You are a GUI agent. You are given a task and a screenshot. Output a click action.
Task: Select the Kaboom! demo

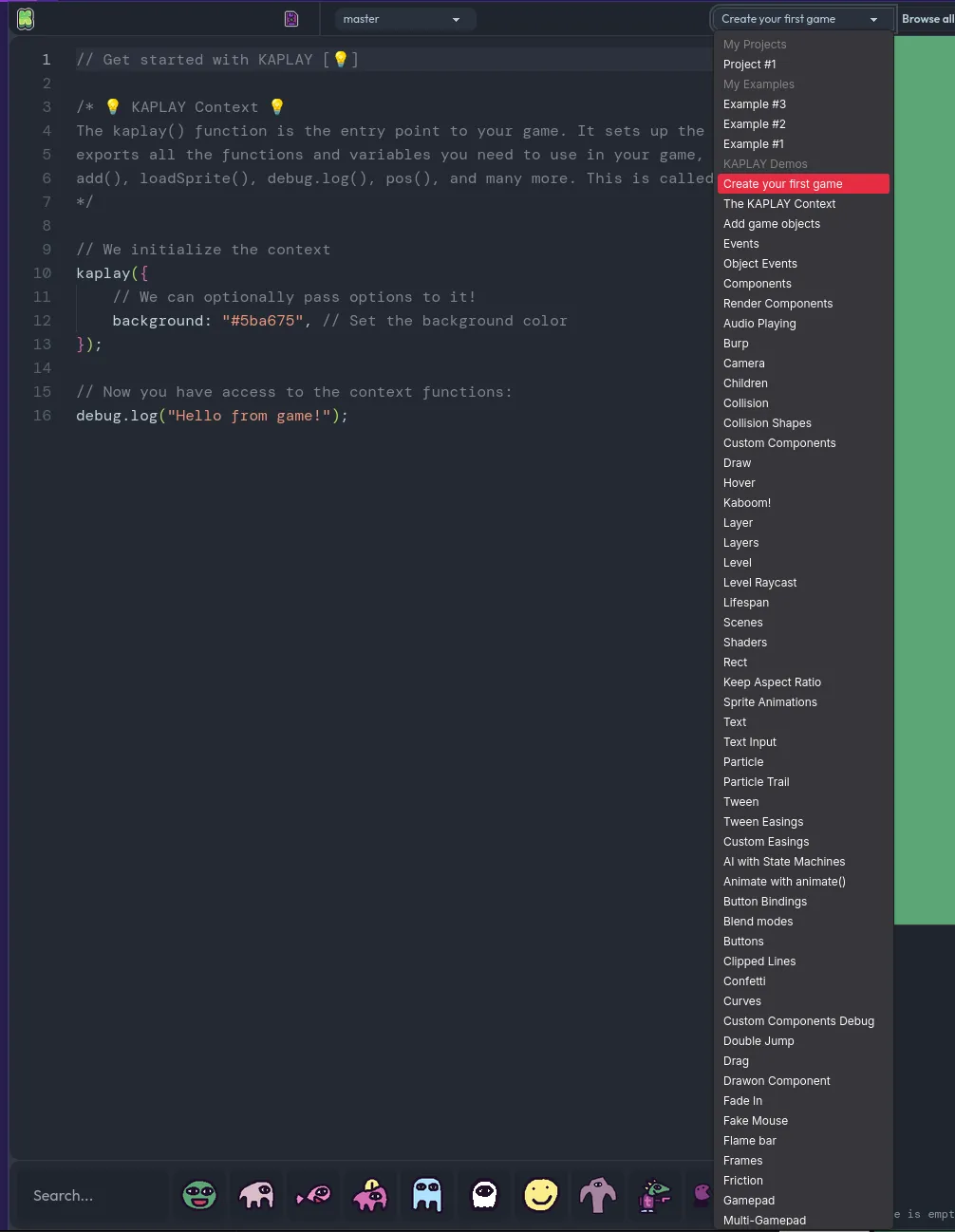[803, 503]
